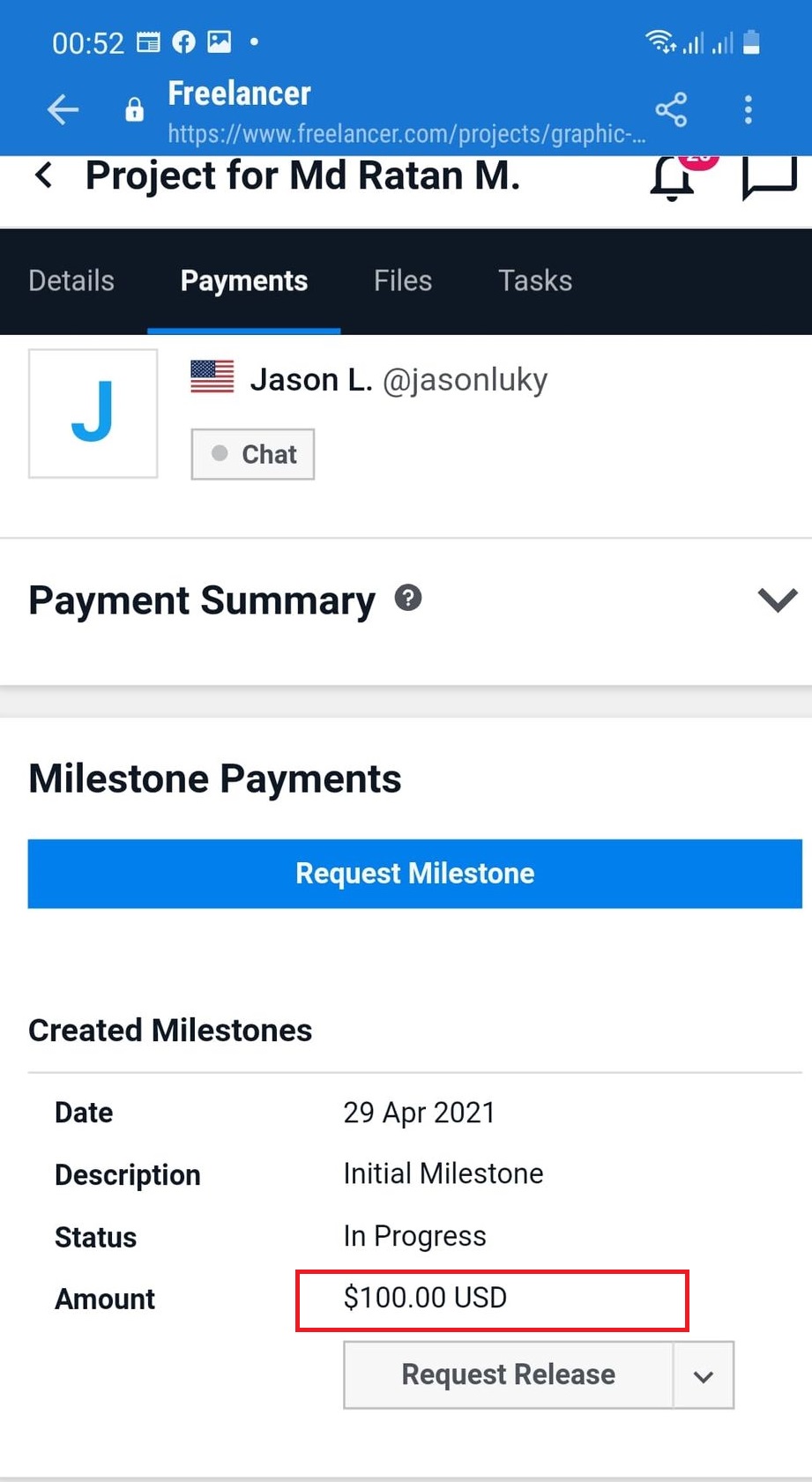This screenshot has height=1482, width=812.
Task: Go back using the project chevron
Action: [44, 175]
